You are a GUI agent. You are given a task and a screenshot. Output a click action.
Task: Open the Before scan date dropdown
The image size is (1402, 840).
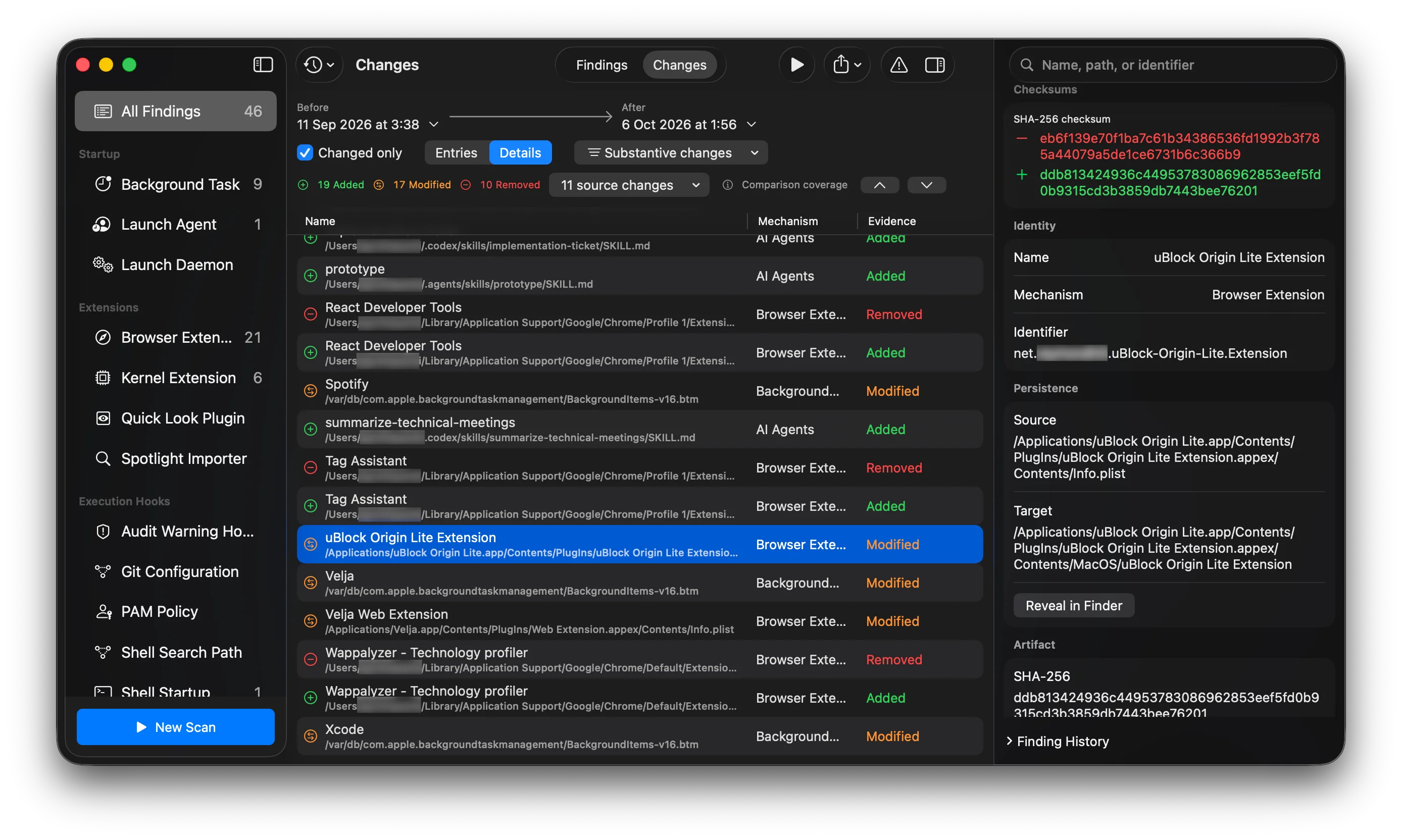pyautogui.click(x=368, y=124)
